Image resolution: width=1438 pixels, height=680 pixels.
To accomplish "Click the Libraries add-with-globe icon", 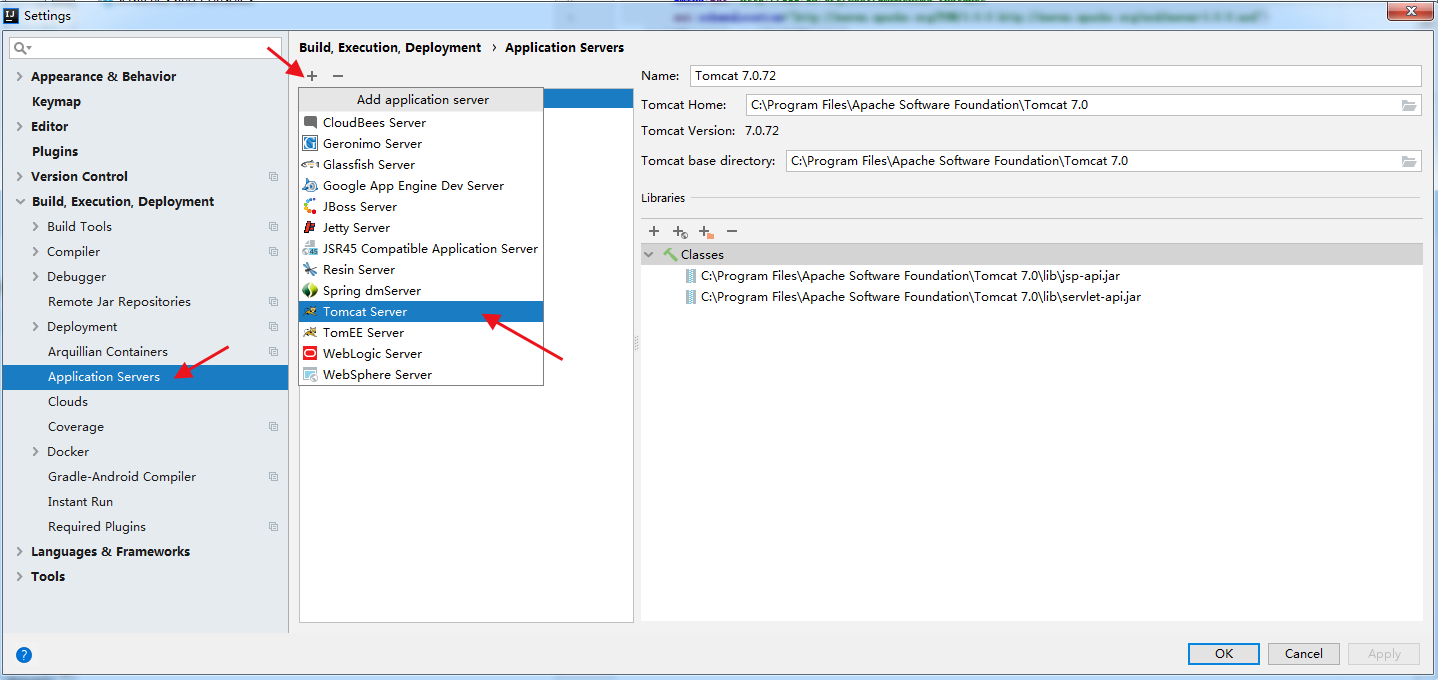I will [680, 231].
